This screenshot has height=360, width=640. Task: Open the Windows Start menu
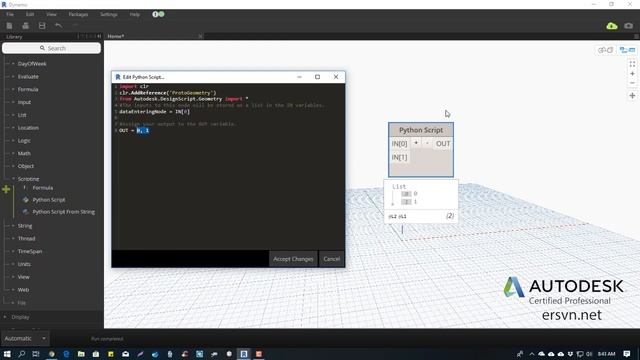pyautogui.click(x=7, y=354)
